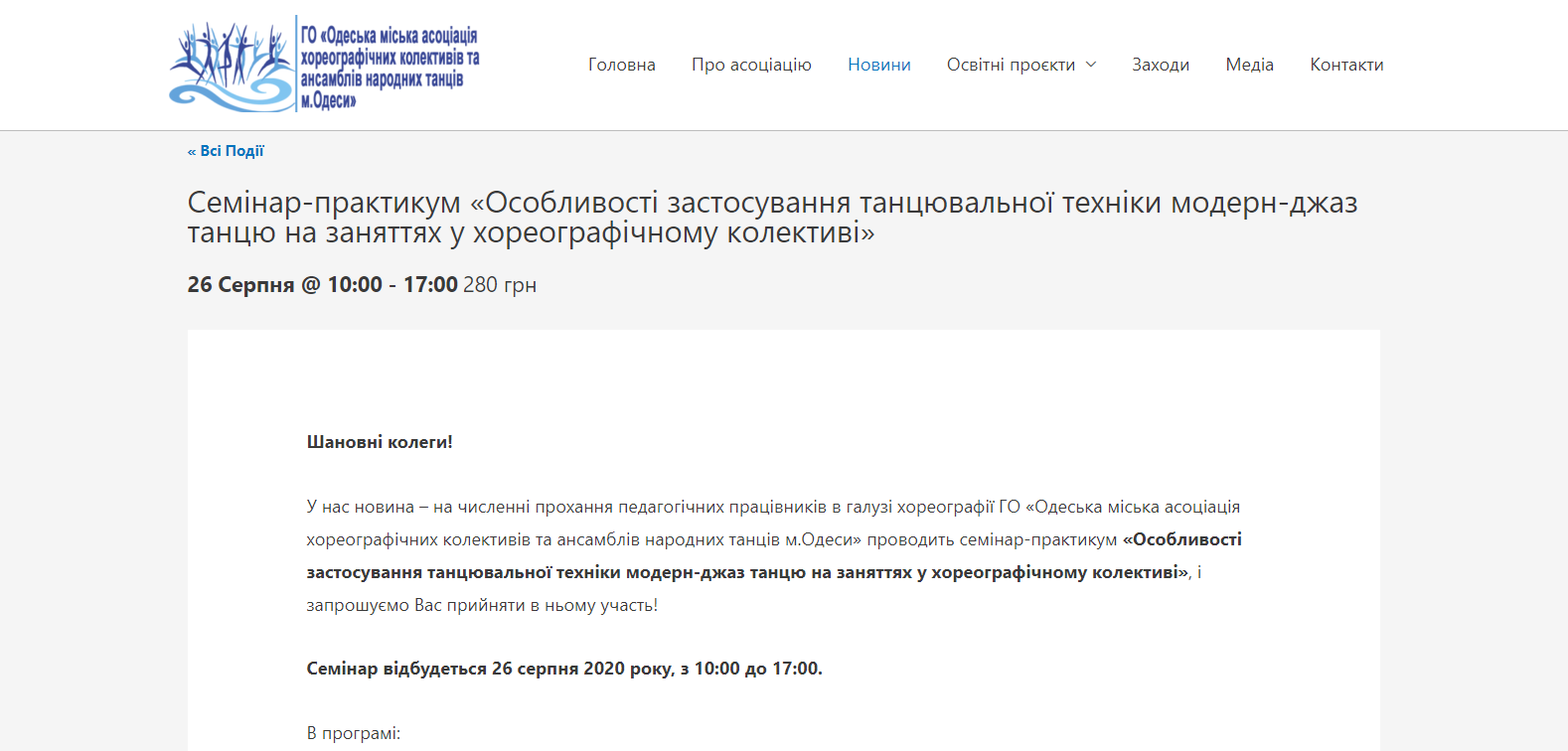Click the 17:00 end time in header
Image resolution: width=1568 pixels, height=751 pixels.
click(x=430, y=285)
